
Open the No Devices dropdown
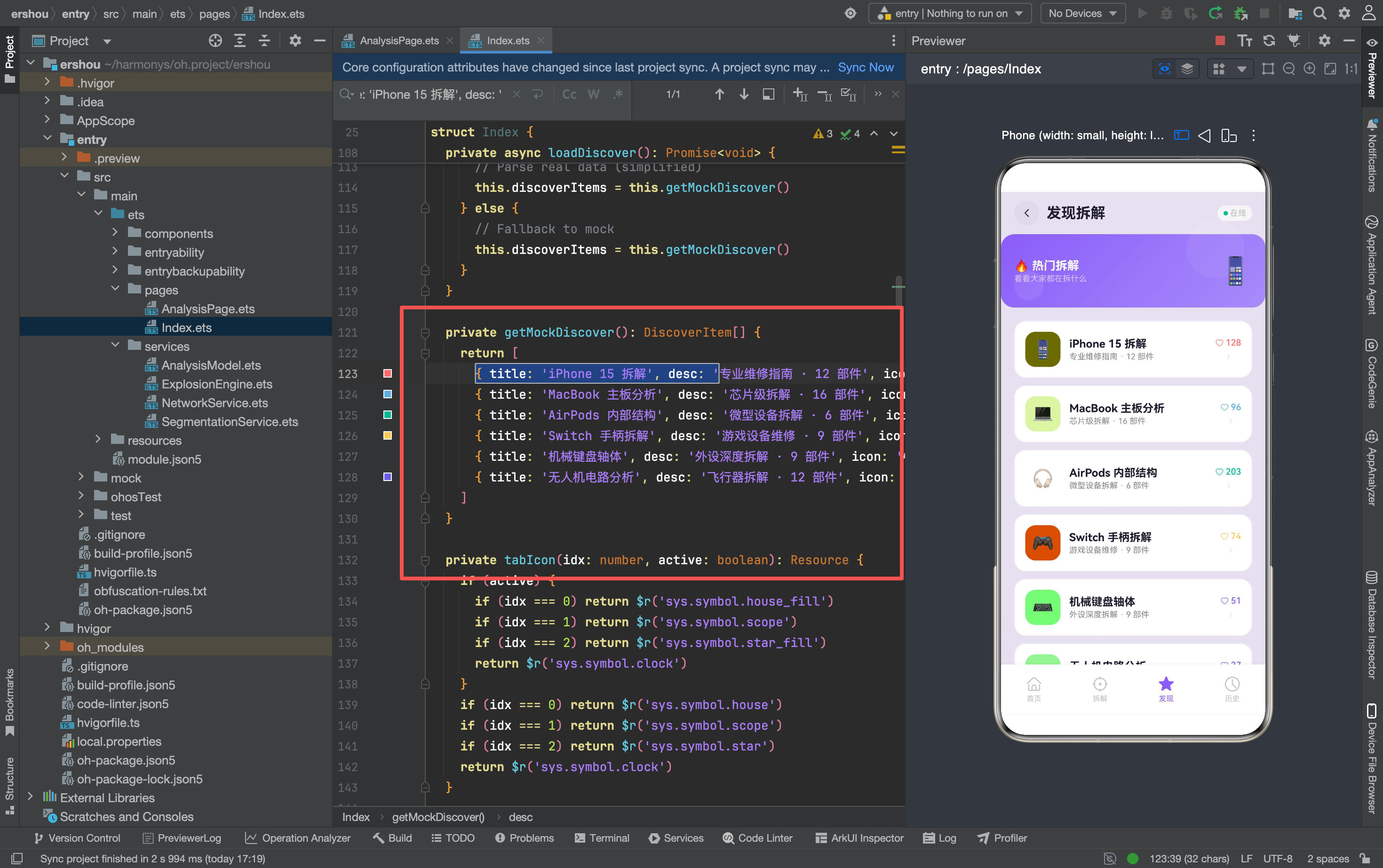pyautogui.click(x=1082, y=13)
